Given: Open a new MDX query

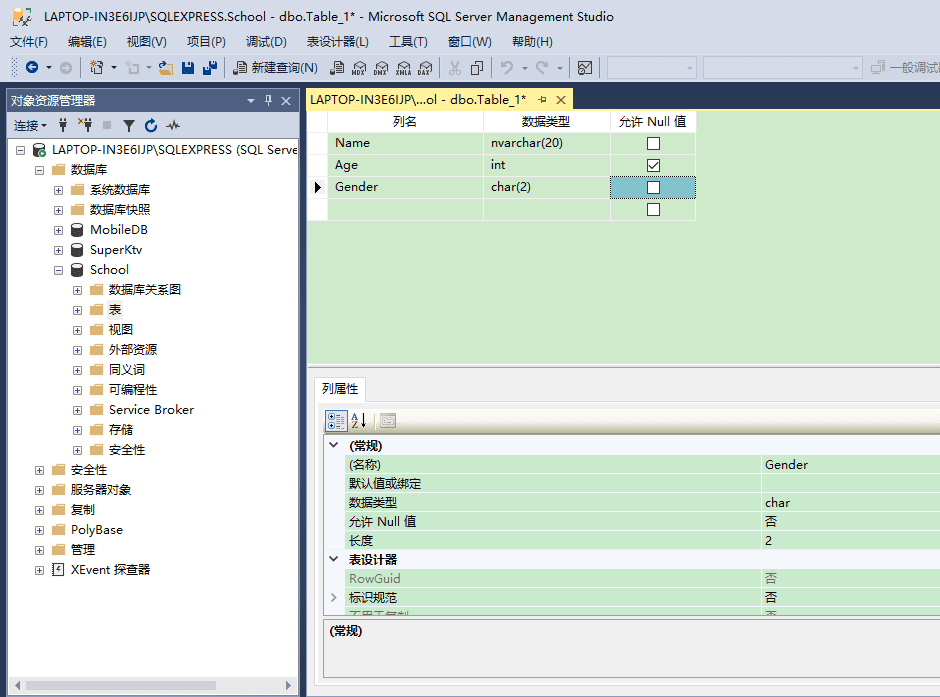Looking at the screenshot, I should click(x=360, y=67).
